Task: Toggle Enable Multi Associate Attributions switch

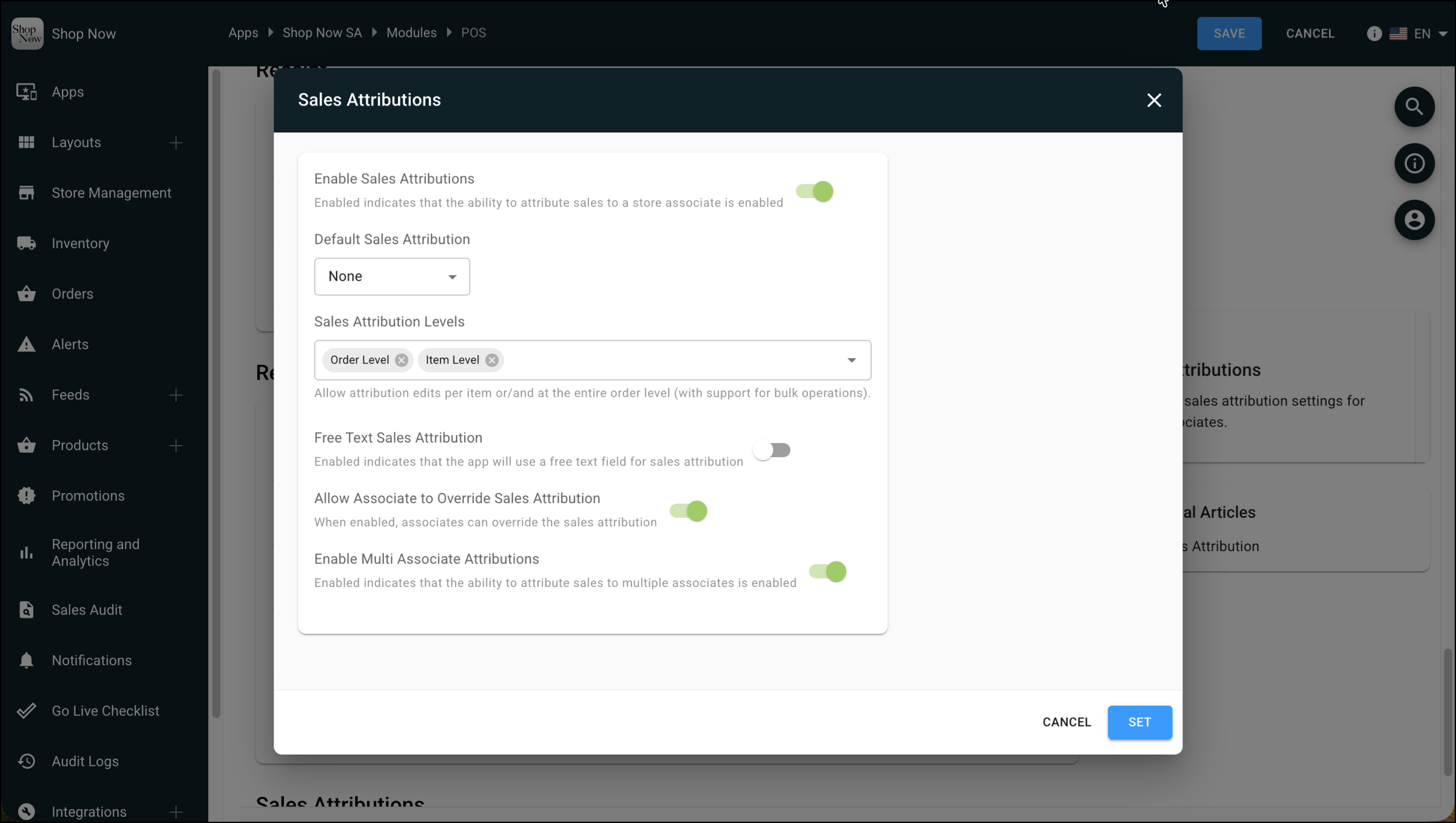Action: click(827, 572)
